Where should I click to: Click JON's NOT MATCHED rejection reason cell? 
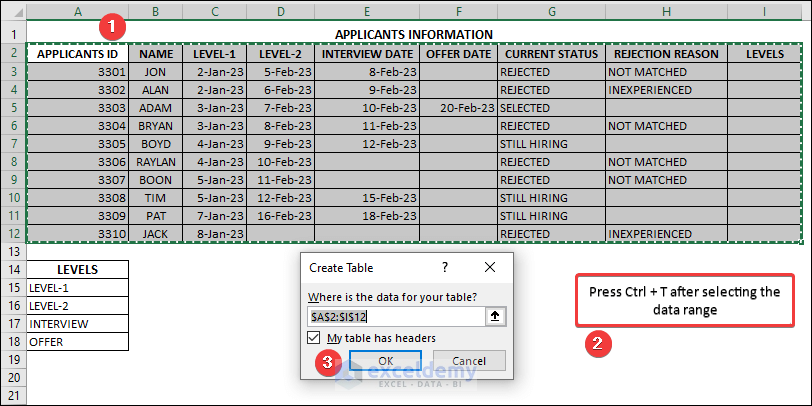pyautogui.click(x=666, y=72)
